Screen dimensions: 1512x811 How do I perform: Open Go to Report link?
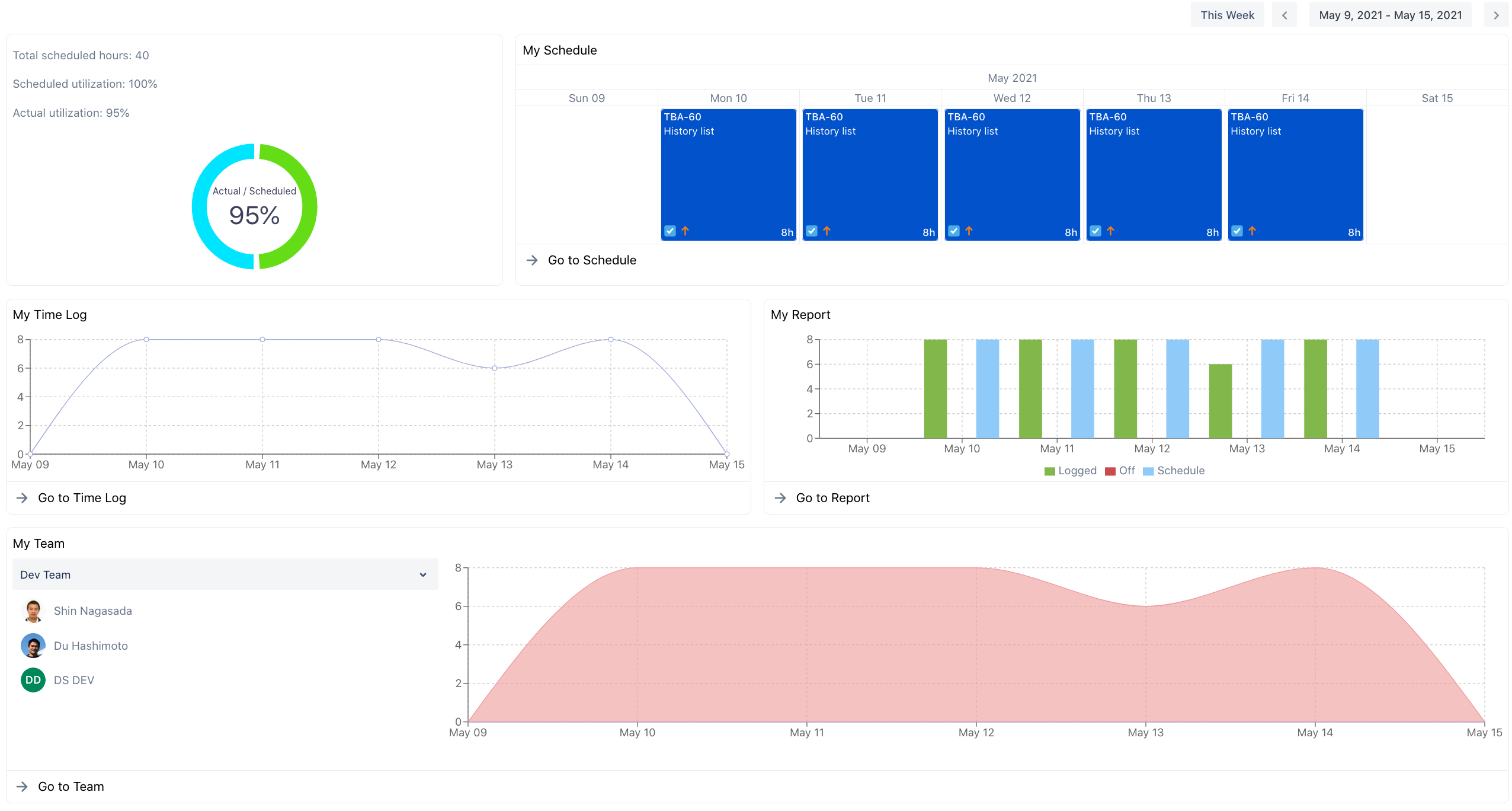point(832,498)
